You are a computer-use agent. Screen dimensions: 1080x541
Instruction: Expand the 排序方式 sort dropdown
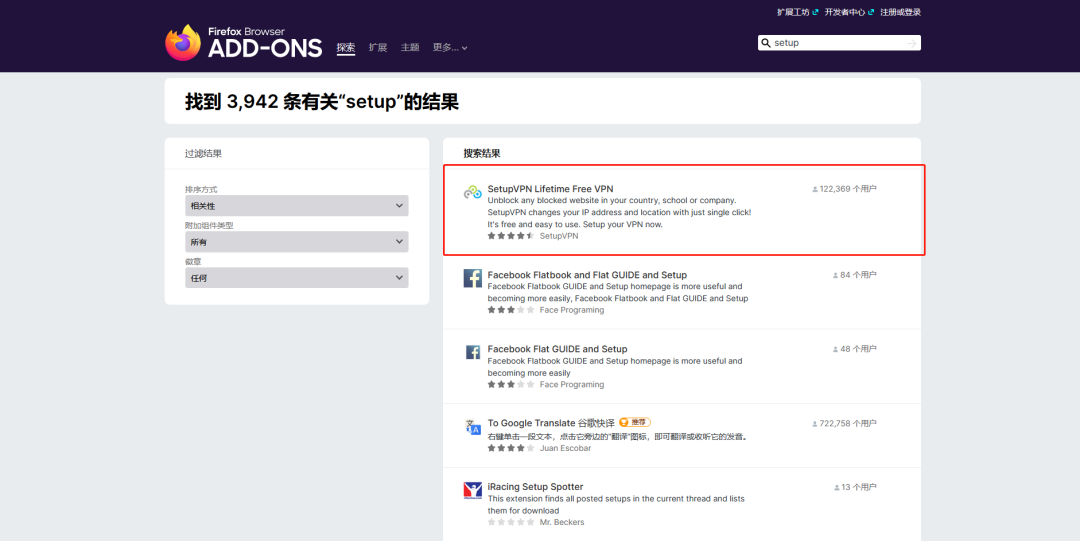coord(296,206)
